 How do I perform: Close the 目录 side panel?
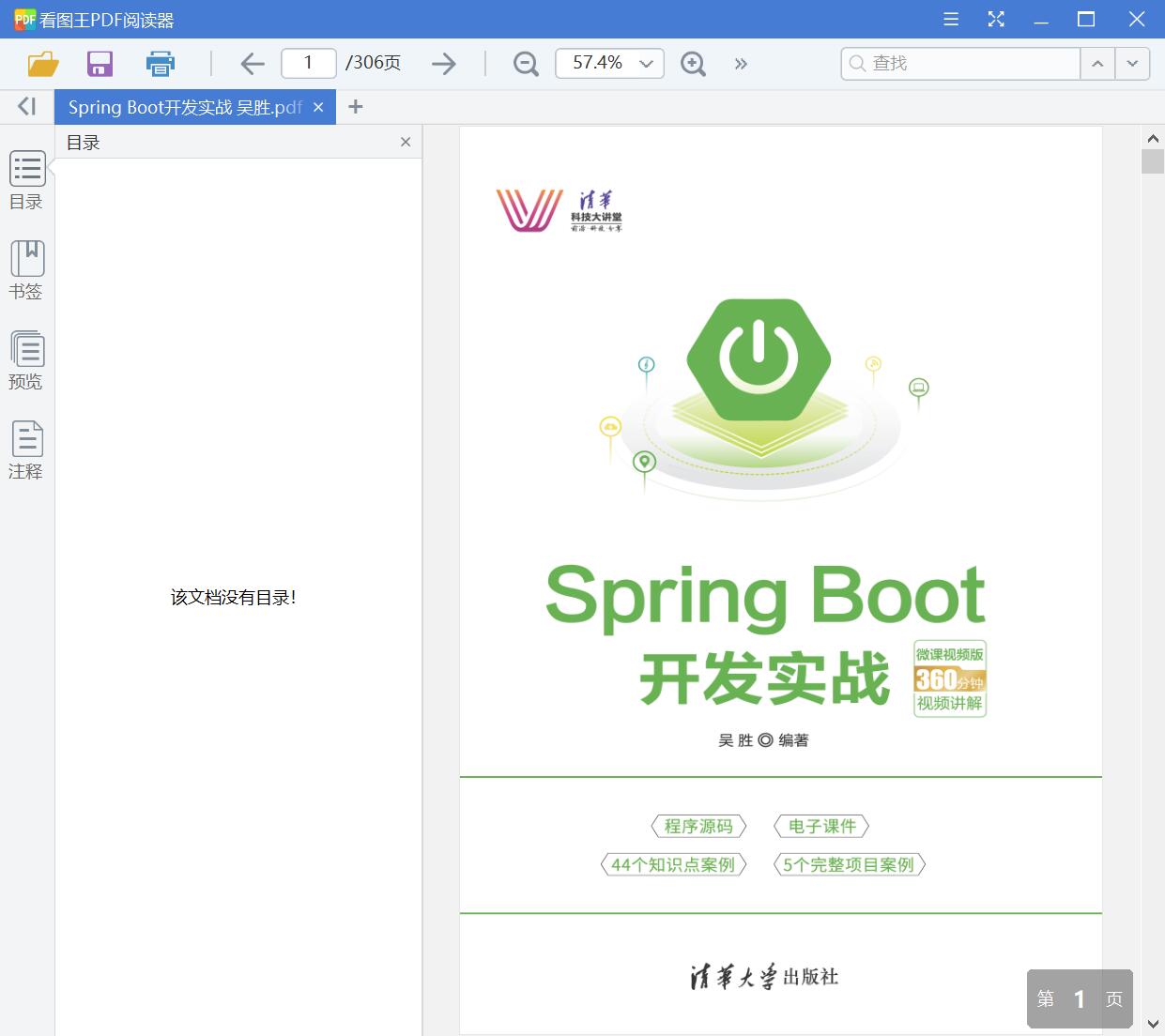click(406, 142)
